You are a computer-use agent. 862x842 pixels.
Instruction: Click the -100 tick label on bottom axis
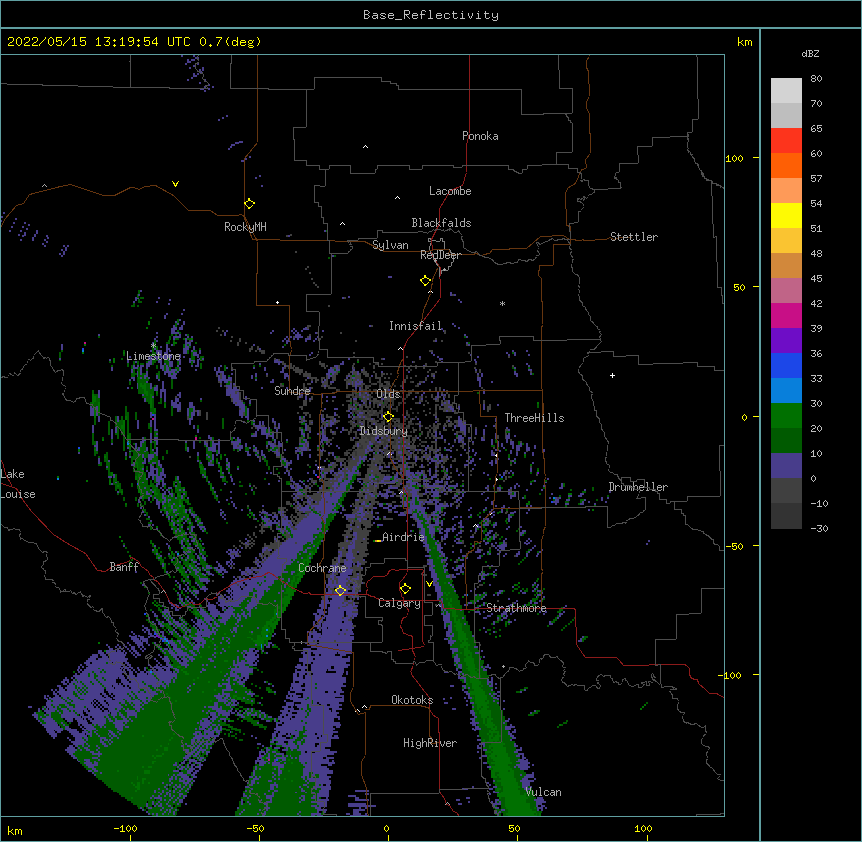125,828
